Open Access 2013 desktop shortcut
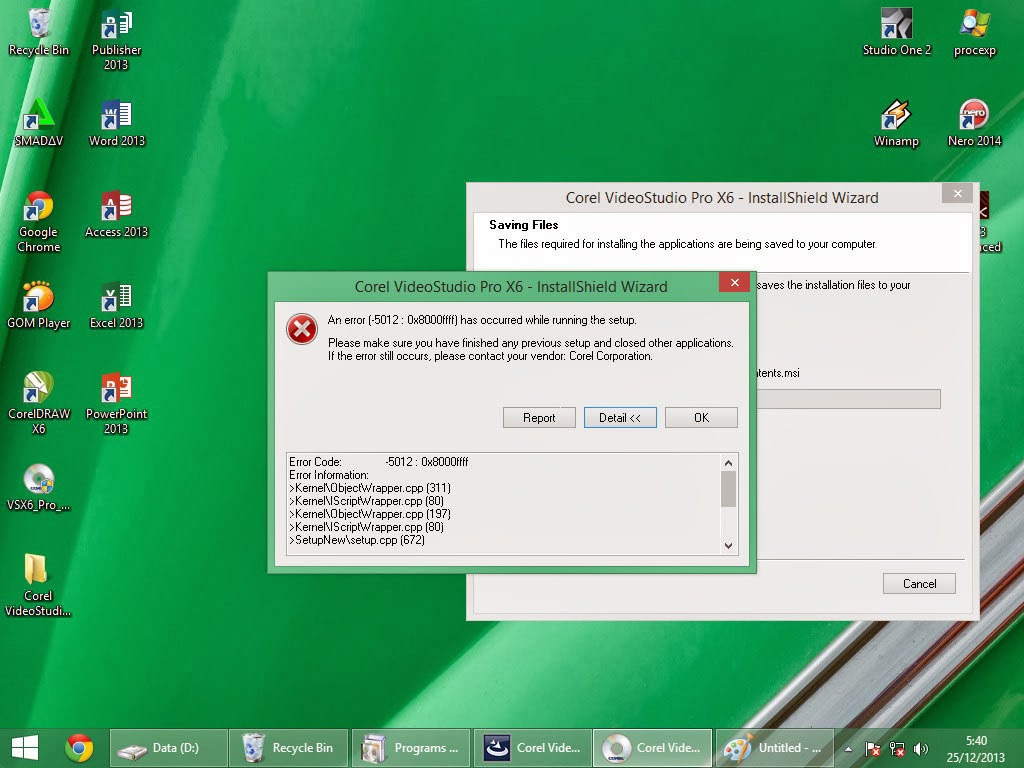Screen dimensions: 1024x768 coord(116,214)
